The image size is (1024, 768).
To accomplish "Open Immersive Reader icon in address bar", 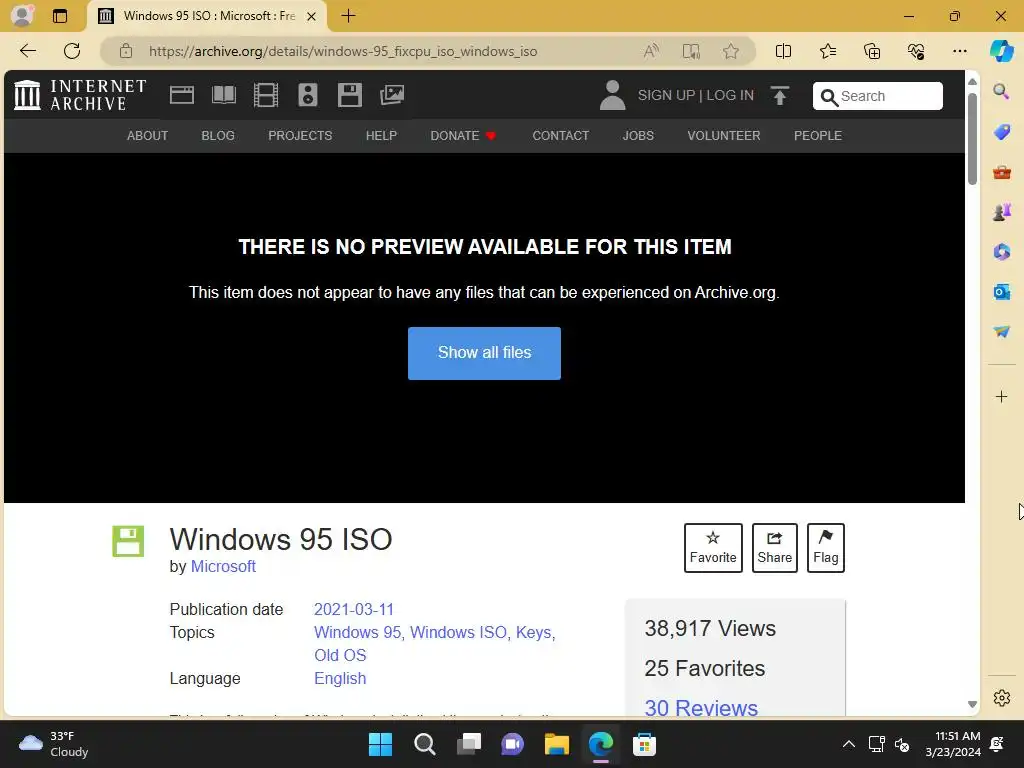I will [691, 51].
